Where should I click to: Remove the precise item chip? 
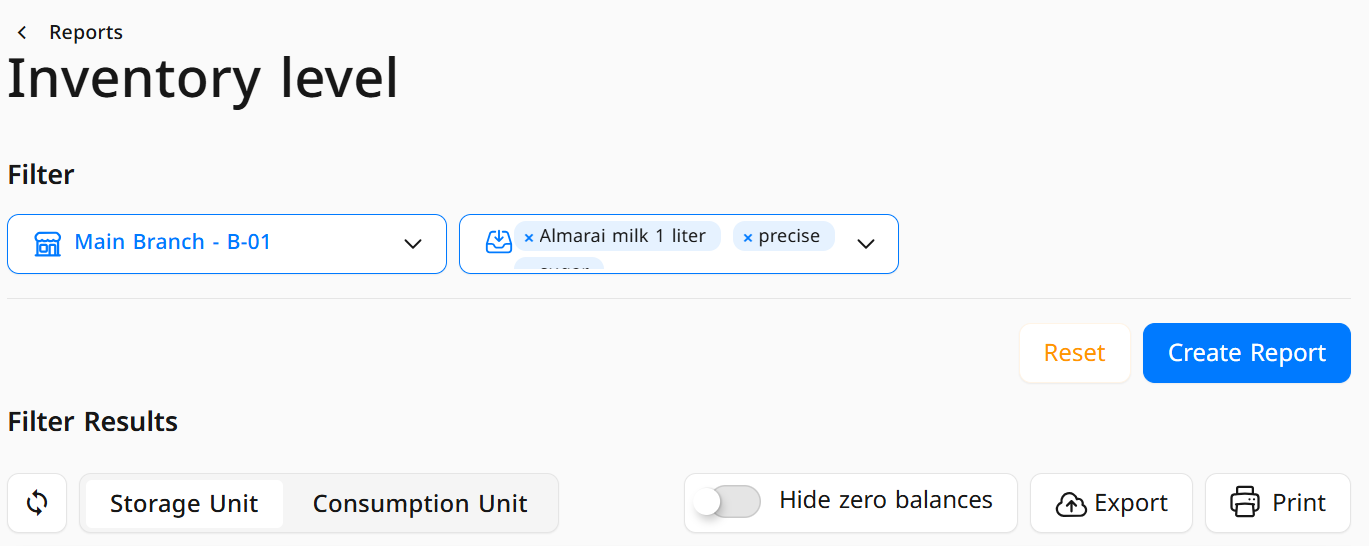(x=748, y=237)
